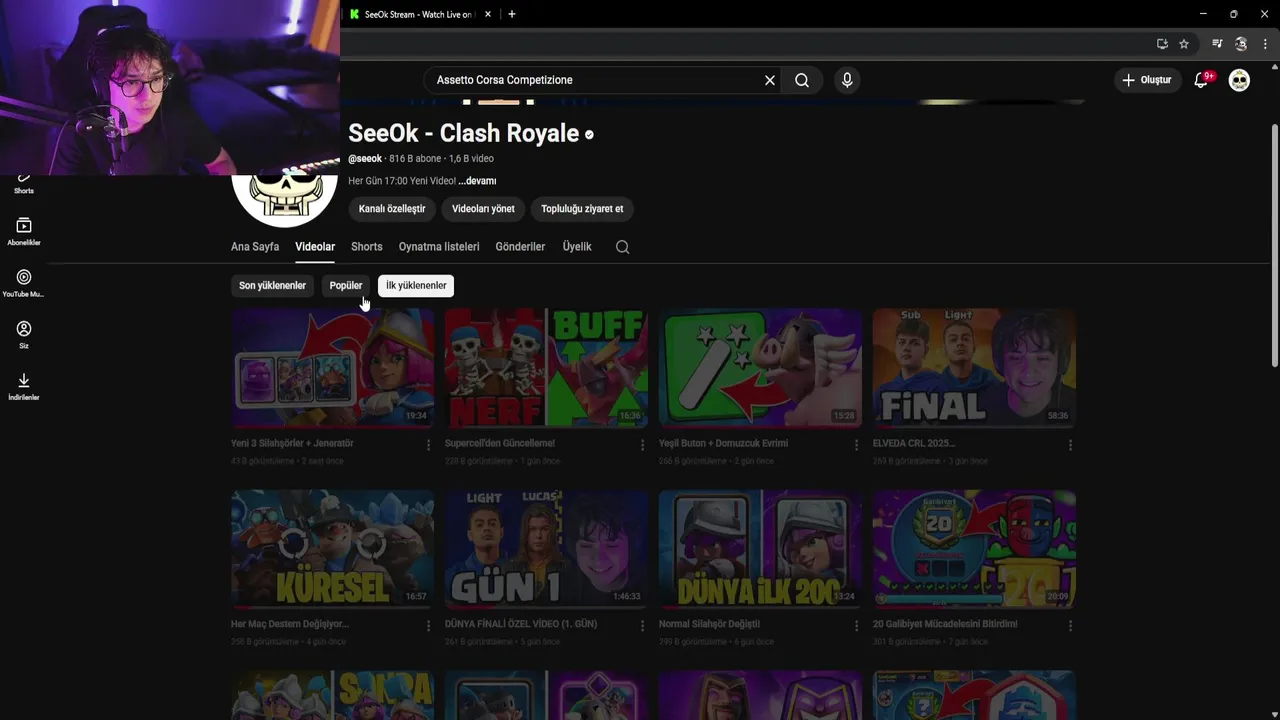
Task: Click the 20 Galibiyet Mücadelesini Bitirdim! title
Action: click(x=945, y=624)
